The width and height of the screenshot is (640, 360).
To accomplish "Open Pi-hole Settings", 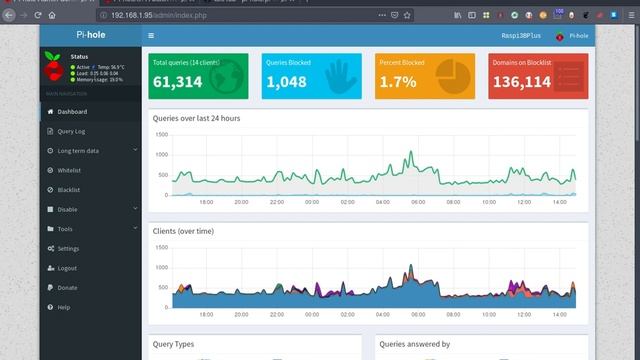I will pos(91,249).
